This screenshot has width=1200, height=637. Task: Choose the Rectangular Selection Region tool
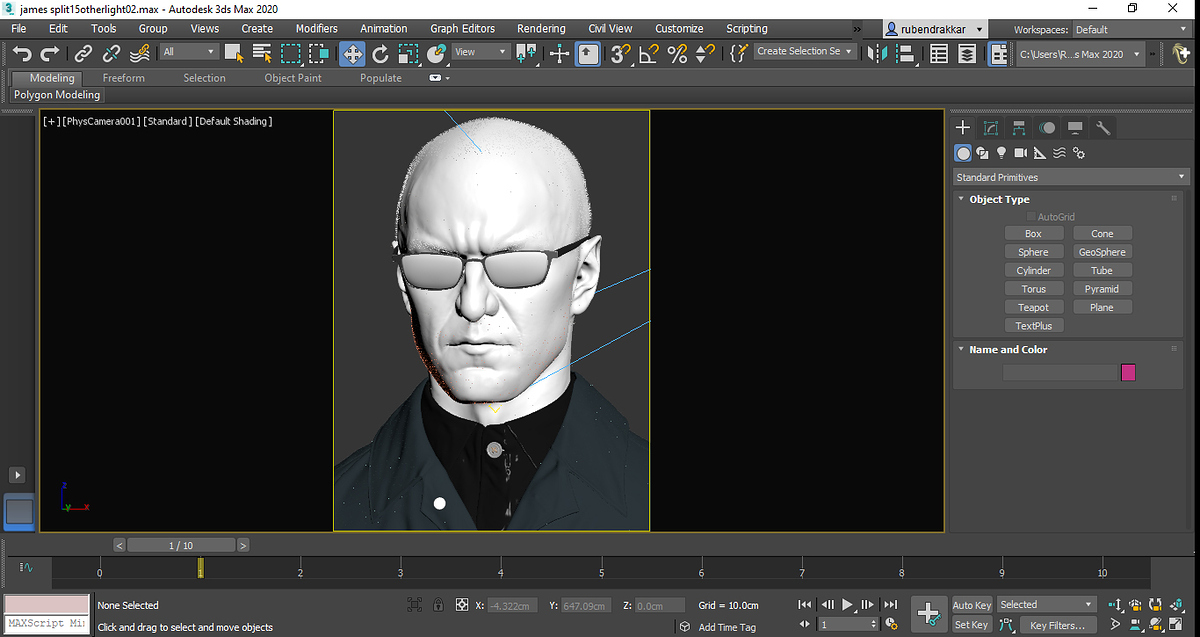(x=291, y=53)
